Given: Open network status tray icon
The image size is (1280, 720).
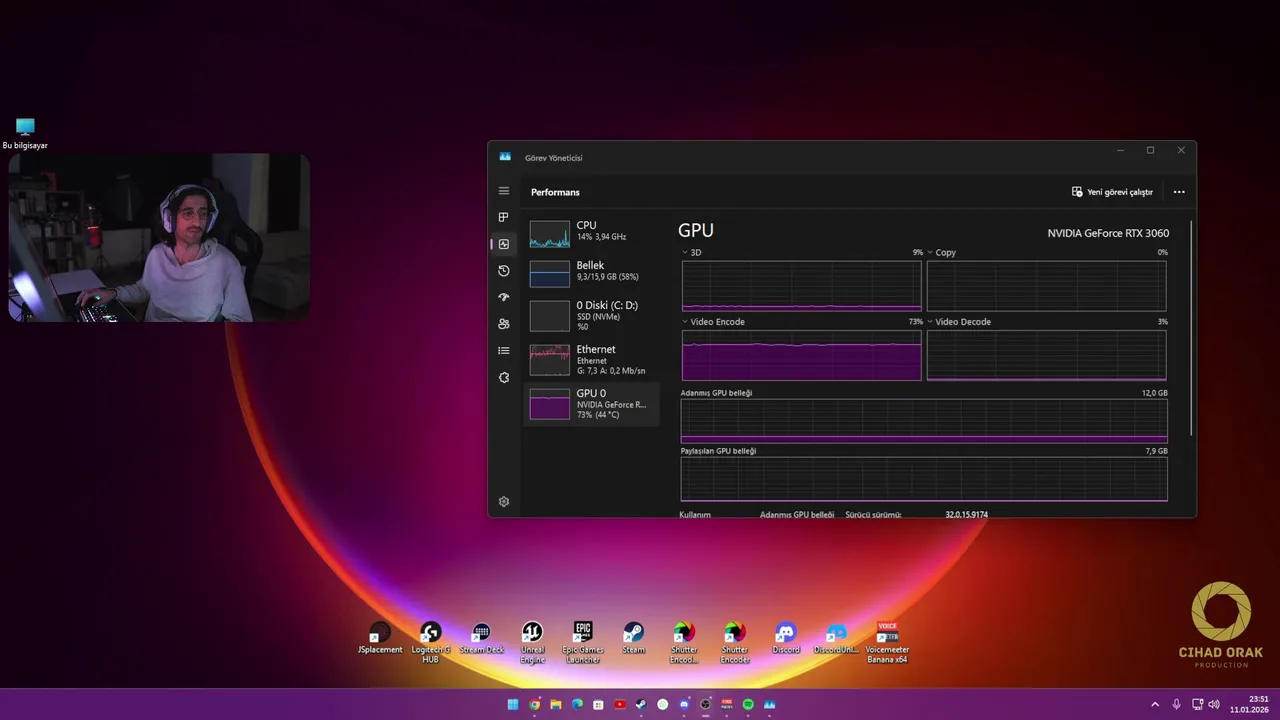Looking at the screenshot, I should tap(1198, 704).
